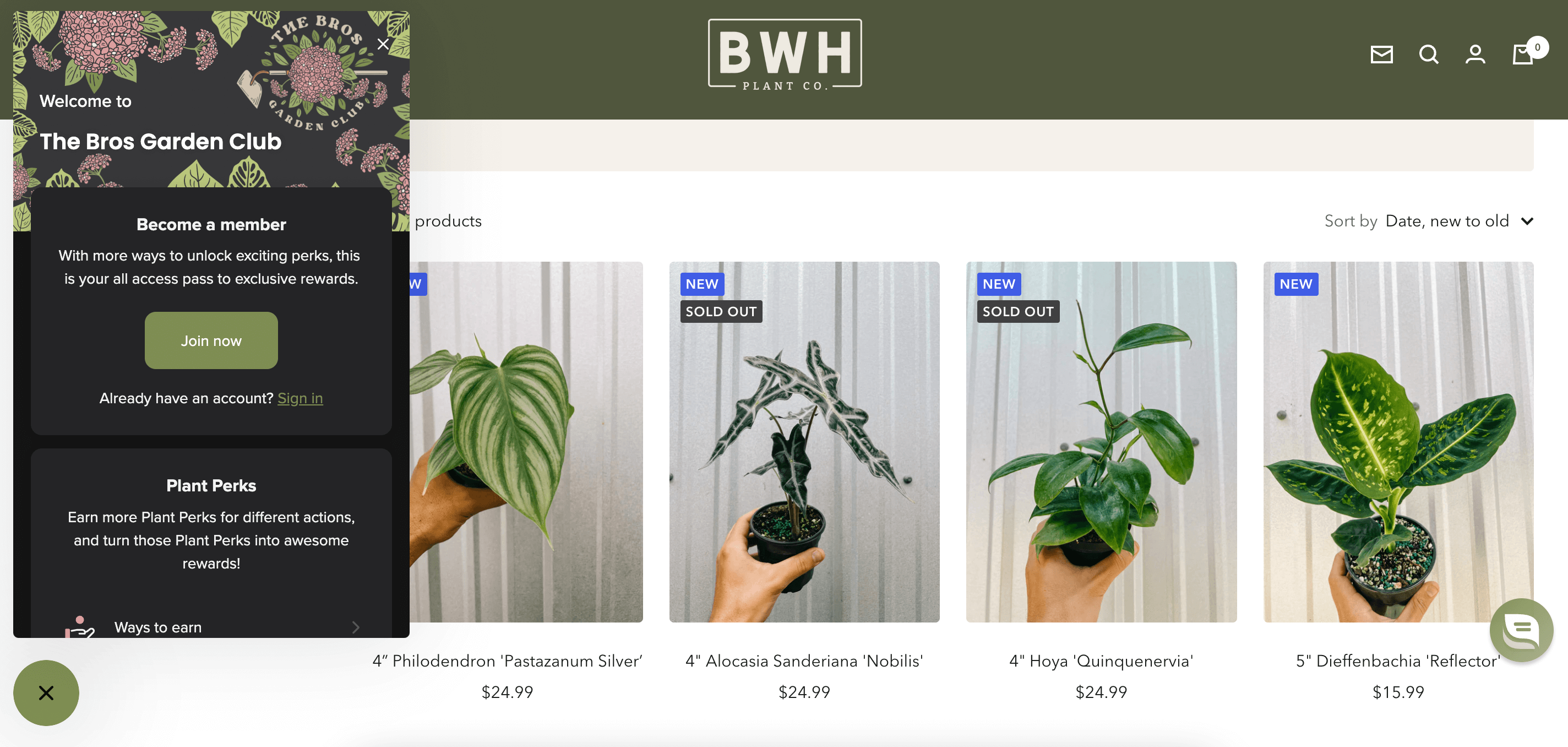Screen dimensions: 1568x747
Task: Select the NEW badge on Dieffenbachia listing
Action: coord(1297,283)
